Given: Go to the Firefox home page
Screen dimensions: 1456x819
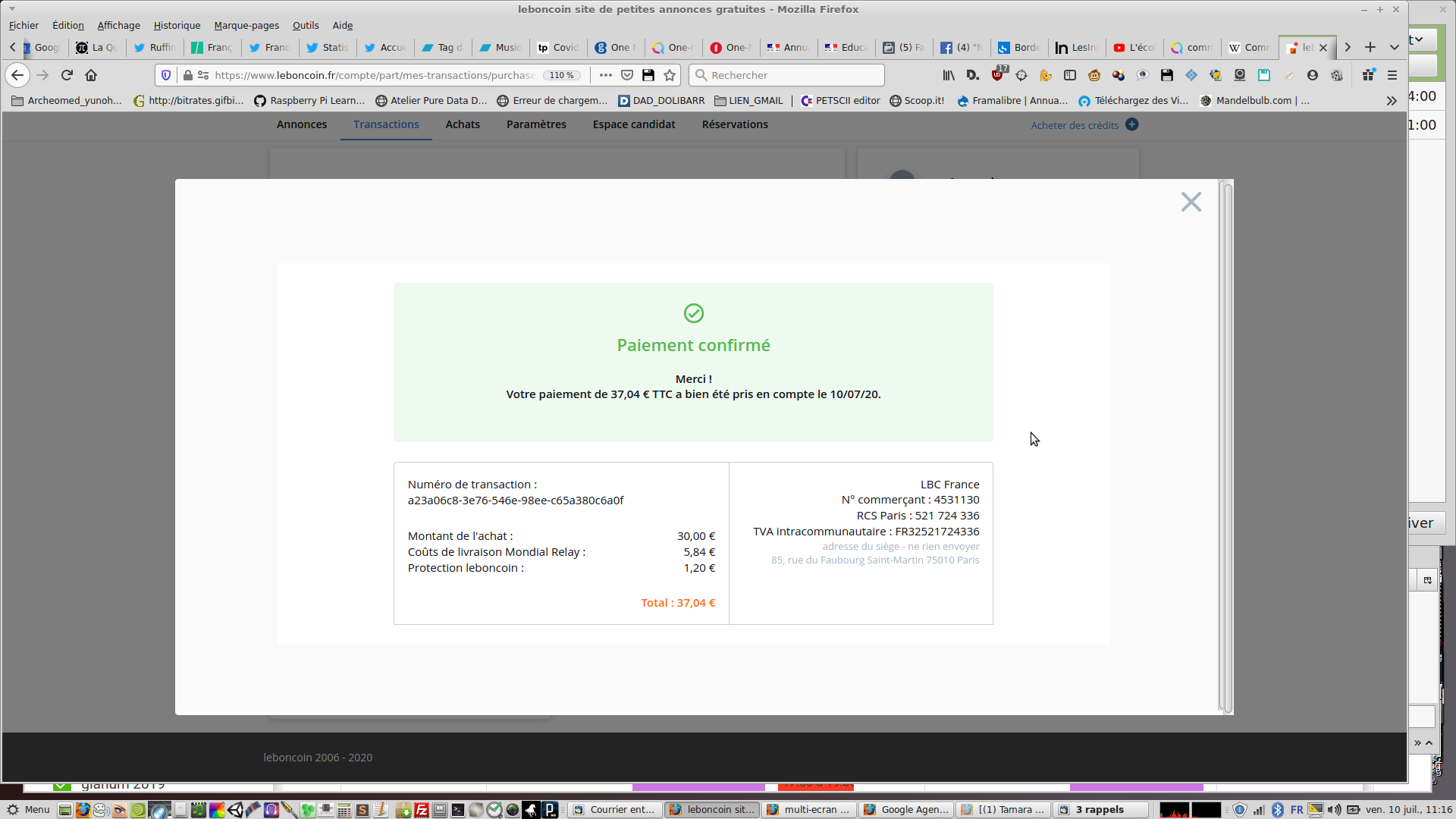Looking at the screenshot, I should pyautogui.click(x=91, y=75).
